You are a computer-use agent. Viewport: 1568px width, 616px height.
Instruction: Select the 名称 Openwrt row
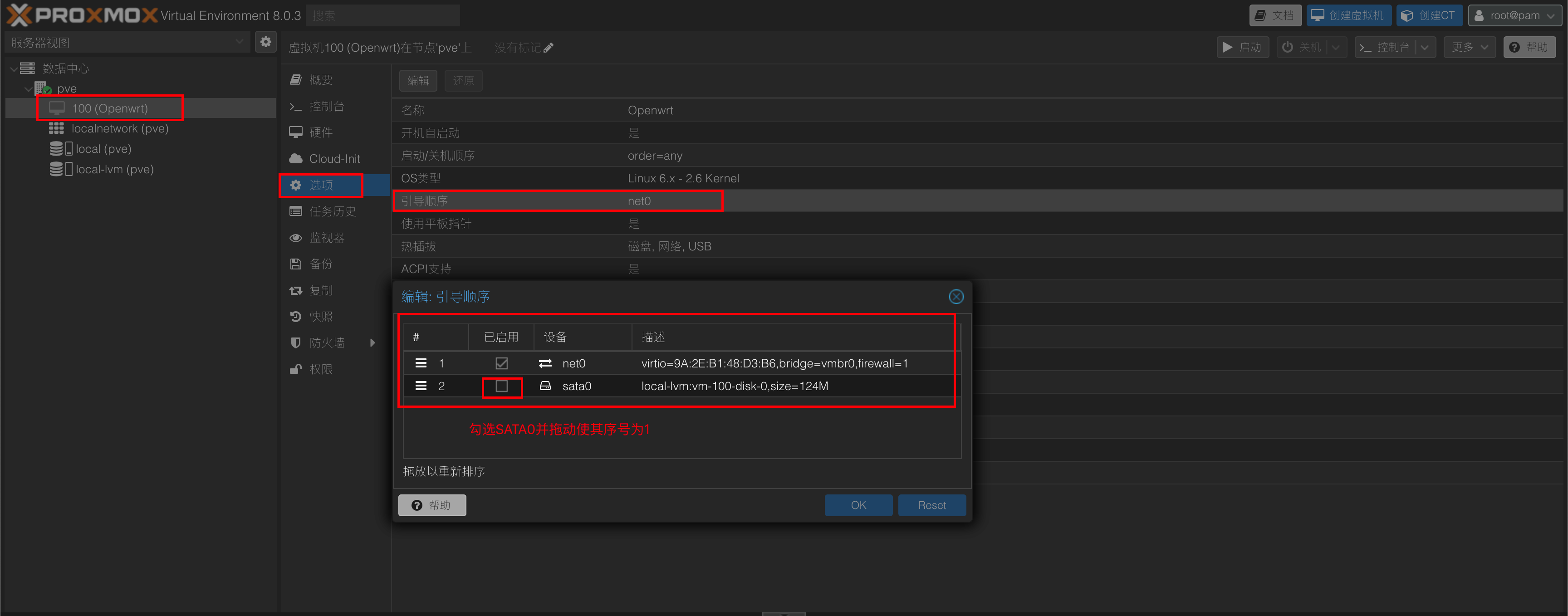click(978, 110)
